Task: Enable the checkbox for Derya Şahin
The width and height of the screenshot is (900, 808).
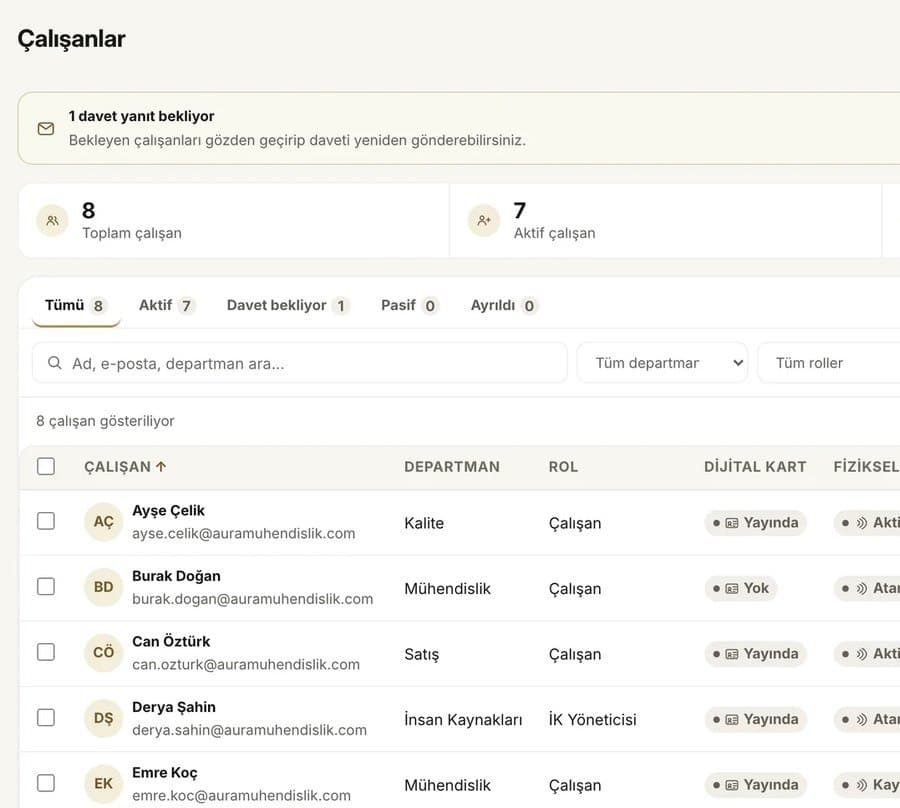Action: (x=46, y=717)
